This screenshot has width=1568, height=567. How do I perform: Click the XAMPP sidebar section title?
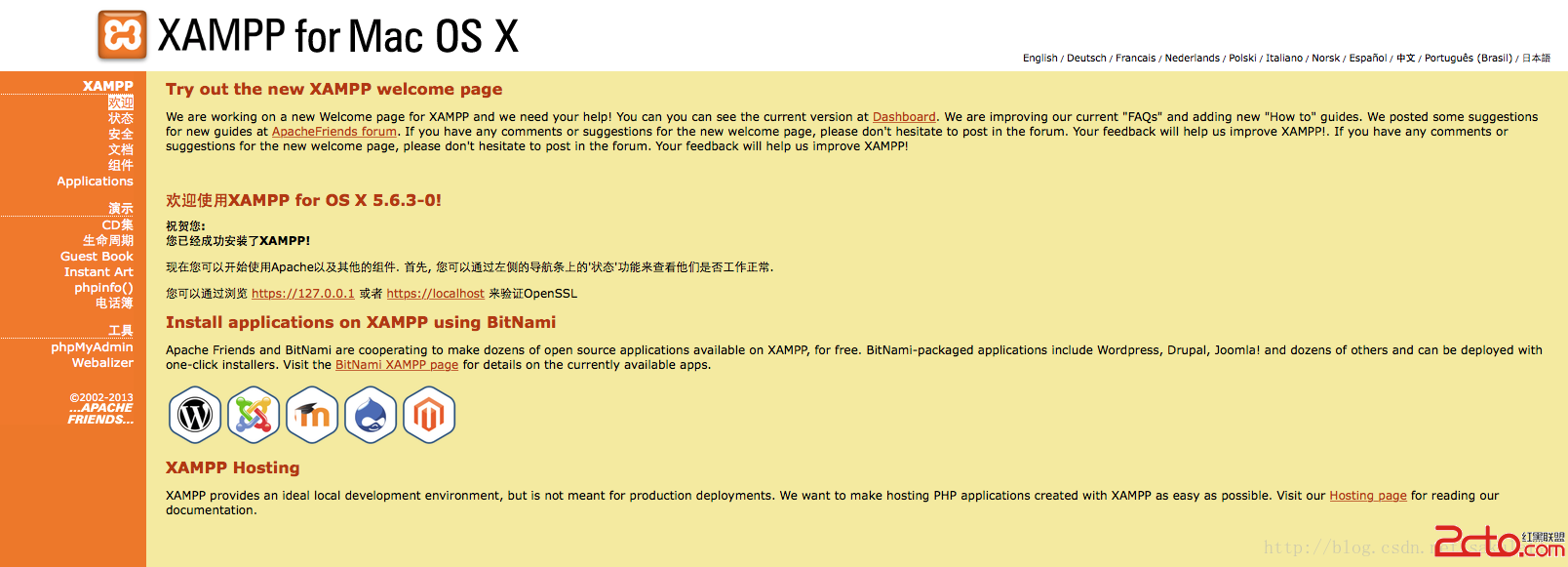(x=108, y=86)
